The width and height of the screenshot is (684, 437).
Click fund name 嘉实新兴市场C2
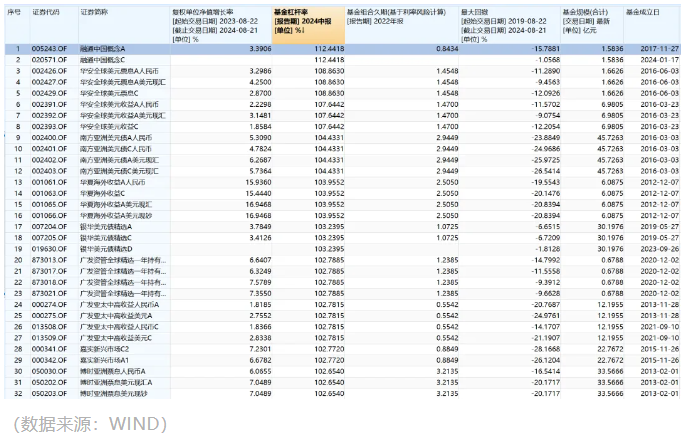pos(104,349)
